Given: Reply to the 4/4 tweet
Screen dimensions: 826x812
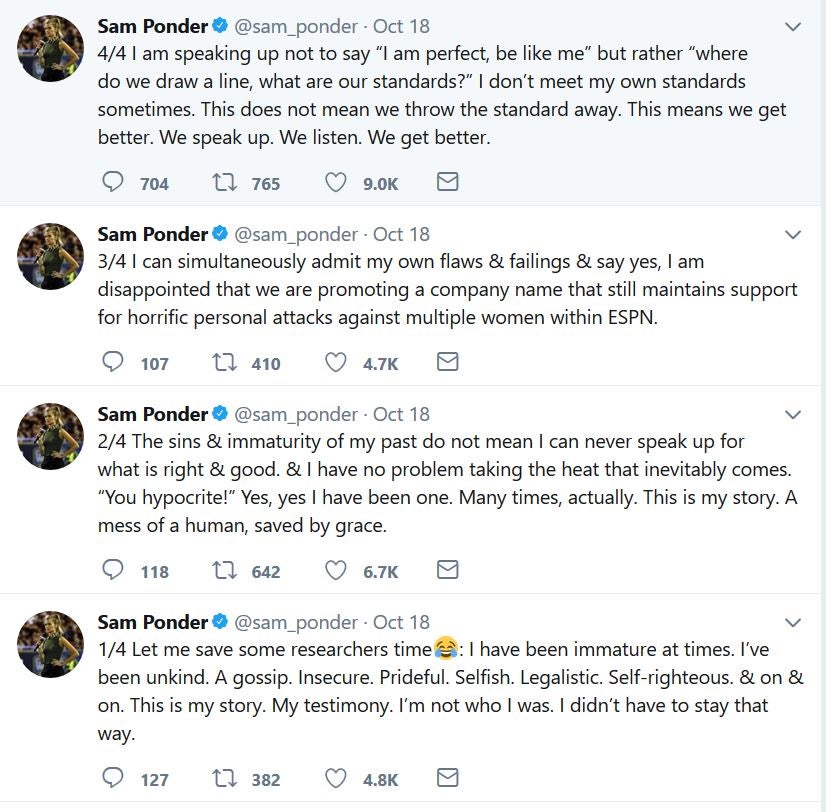Looking at the screenshot, I should coord(114,182).
